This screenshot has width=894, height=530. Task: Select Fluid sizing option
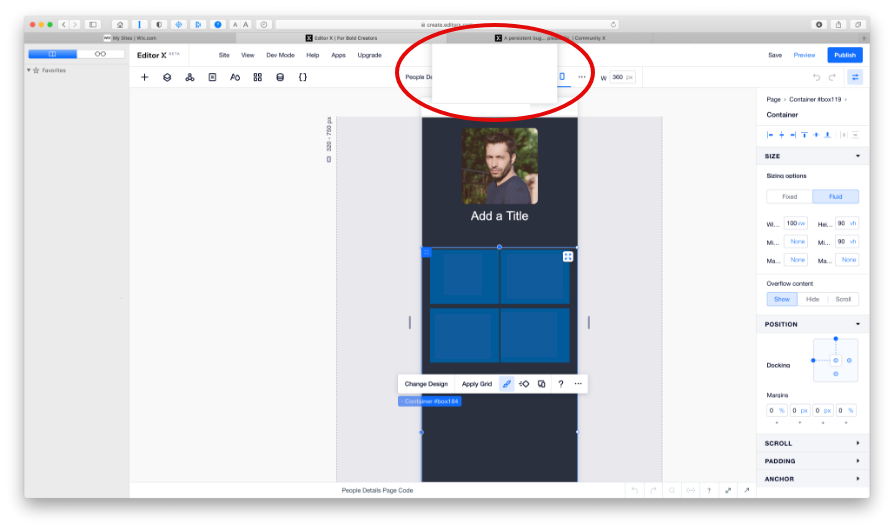tap(836, 197)
